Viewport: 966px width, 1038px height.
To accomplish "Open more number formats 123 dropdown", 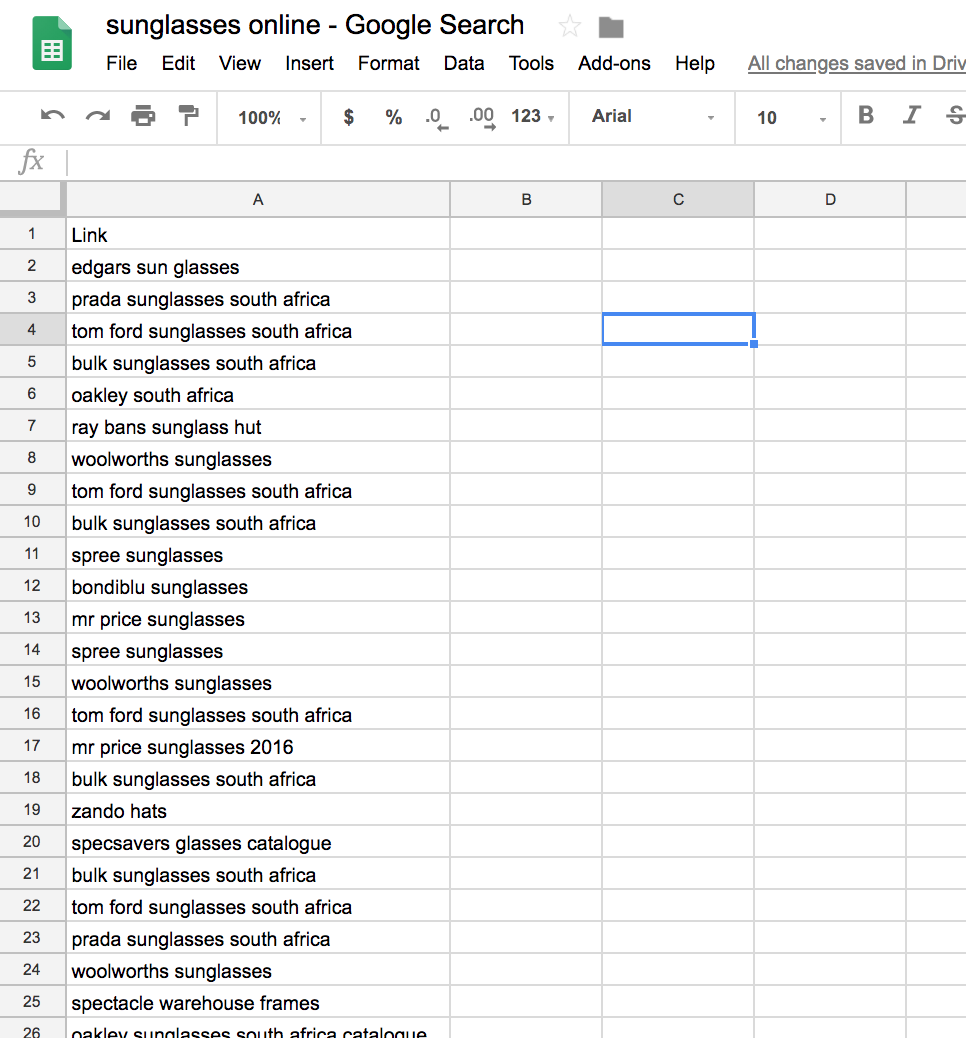I will [532, 117].
